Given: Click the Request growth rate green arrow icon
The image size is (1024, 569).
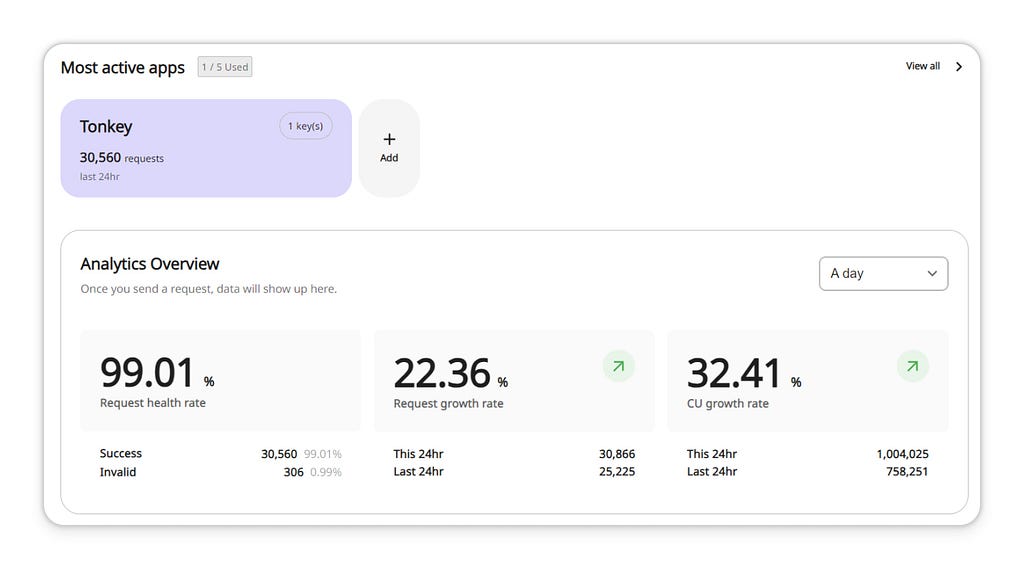Looking at the screenshot, I should coord(618,366).
